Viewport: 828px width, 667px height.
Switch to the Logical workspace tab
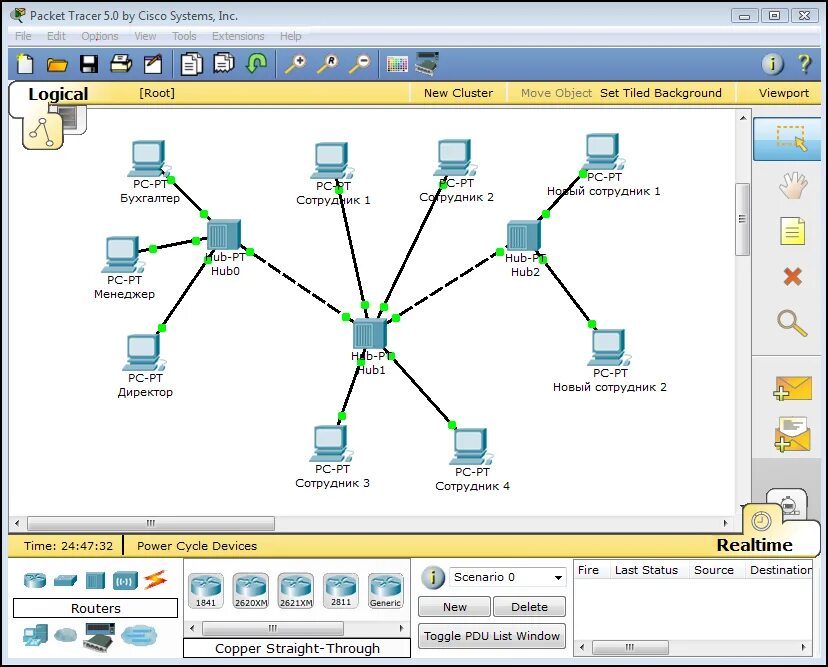tap(58, 94)
